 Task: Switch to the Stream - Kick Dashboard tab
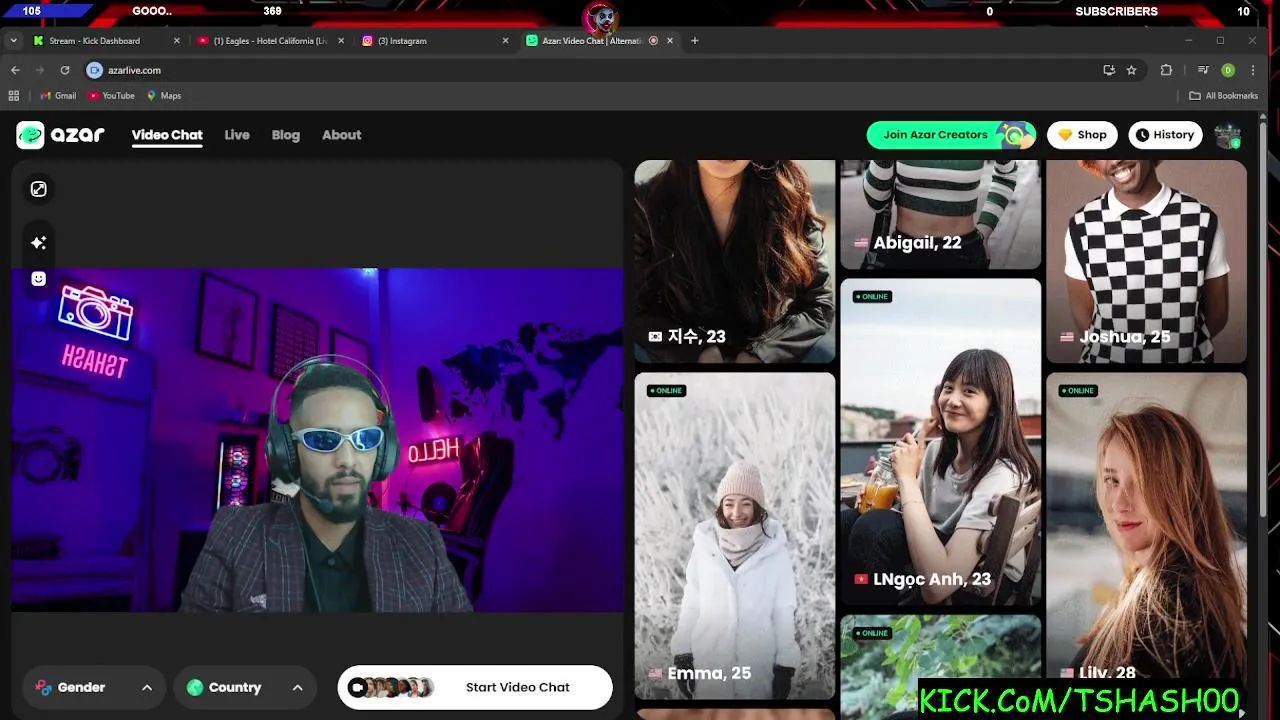point(106,41)
